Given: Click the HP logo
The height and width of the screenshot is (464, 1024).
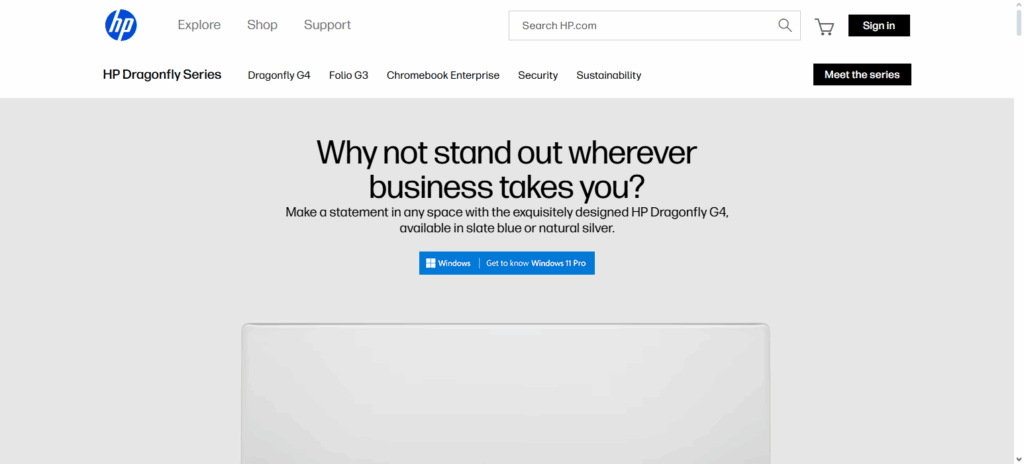Looking at the screenshot, I should click(121, 25).
